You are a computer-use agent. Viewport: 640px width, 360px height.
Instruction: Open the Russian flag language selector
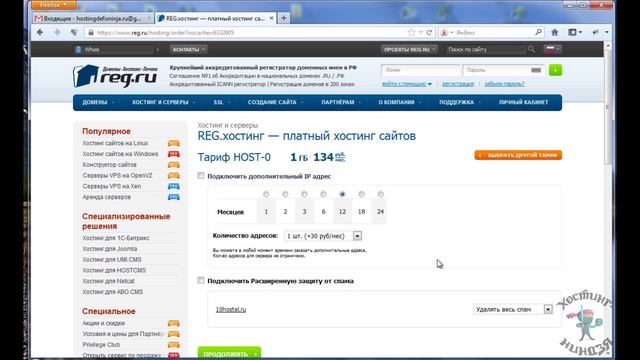pyautogui.click(x=553, y=49)
